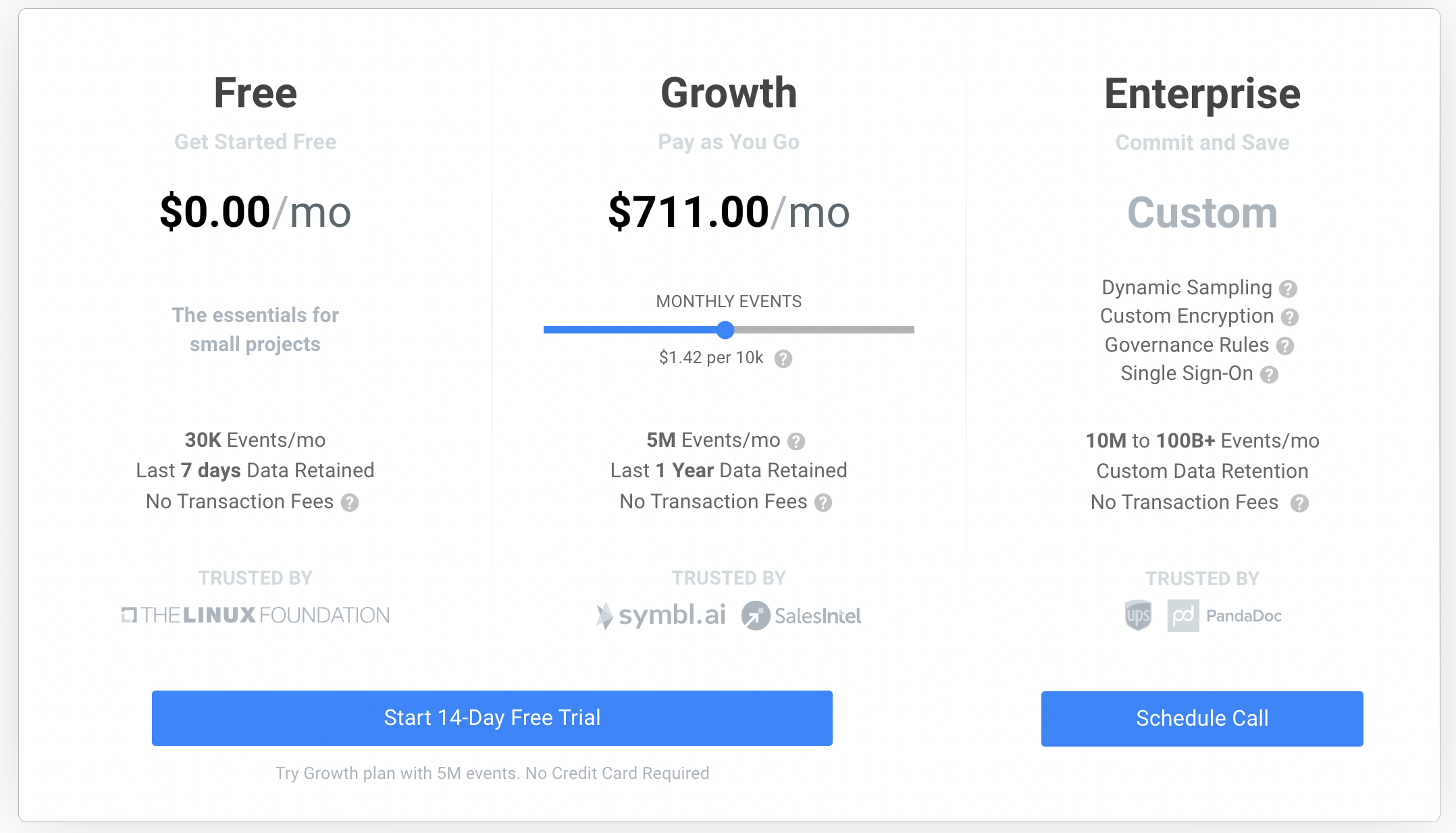
Task: Click Start 14-Day Free Trial
Action: coord(492,718)
